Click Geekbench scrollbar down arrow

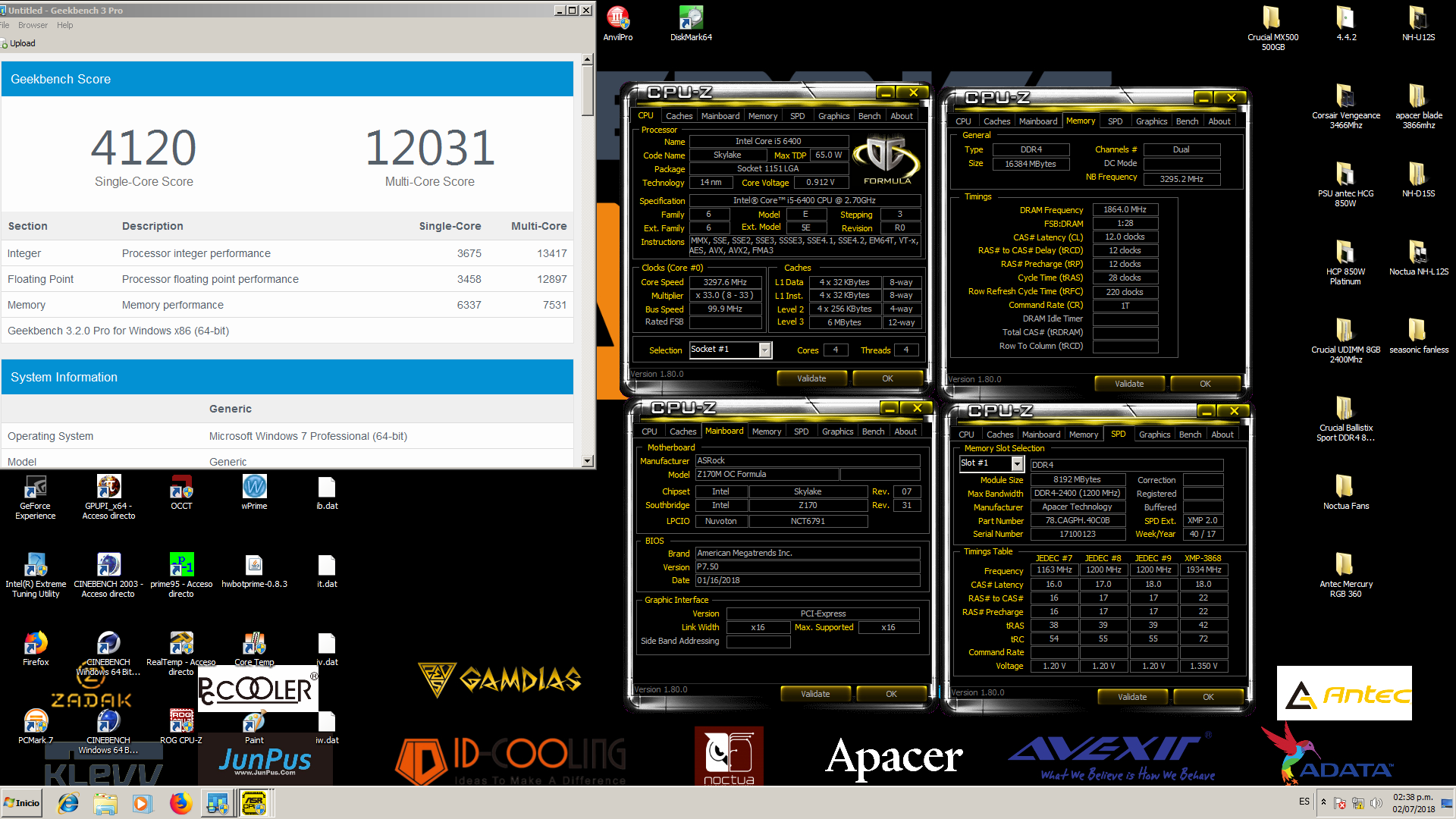tap(587, 461)
